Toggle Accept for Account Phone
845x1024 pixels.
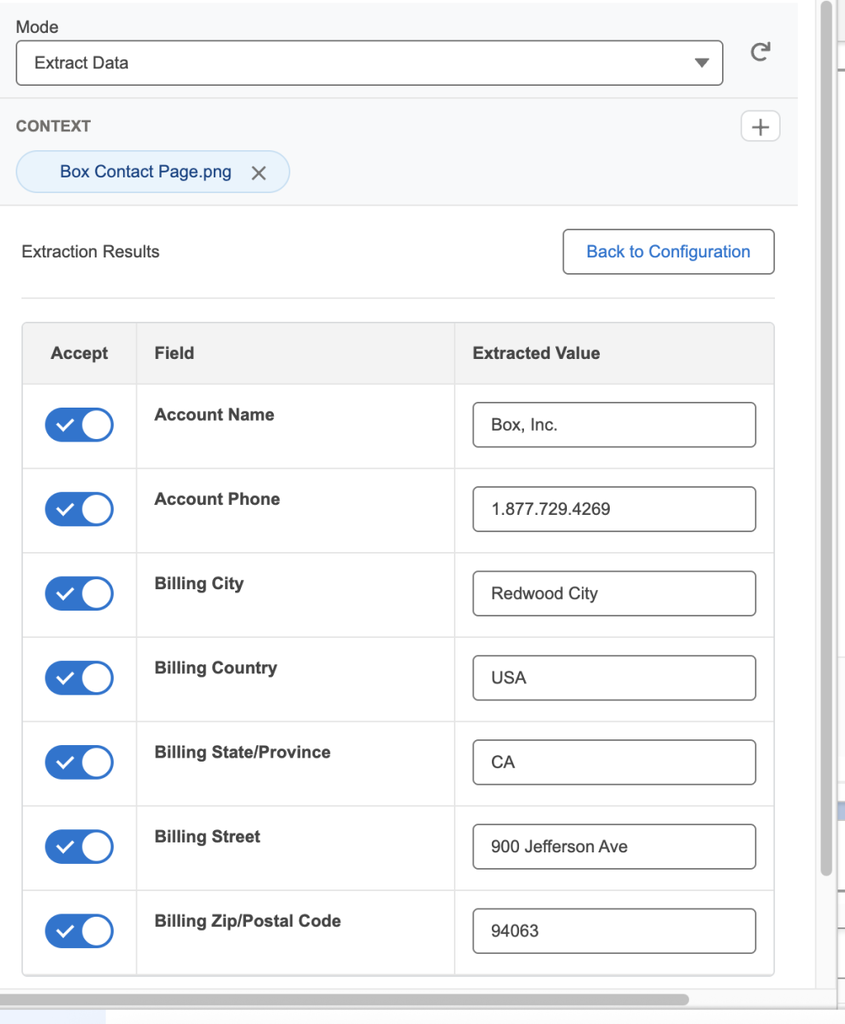[x=79, y=509]
